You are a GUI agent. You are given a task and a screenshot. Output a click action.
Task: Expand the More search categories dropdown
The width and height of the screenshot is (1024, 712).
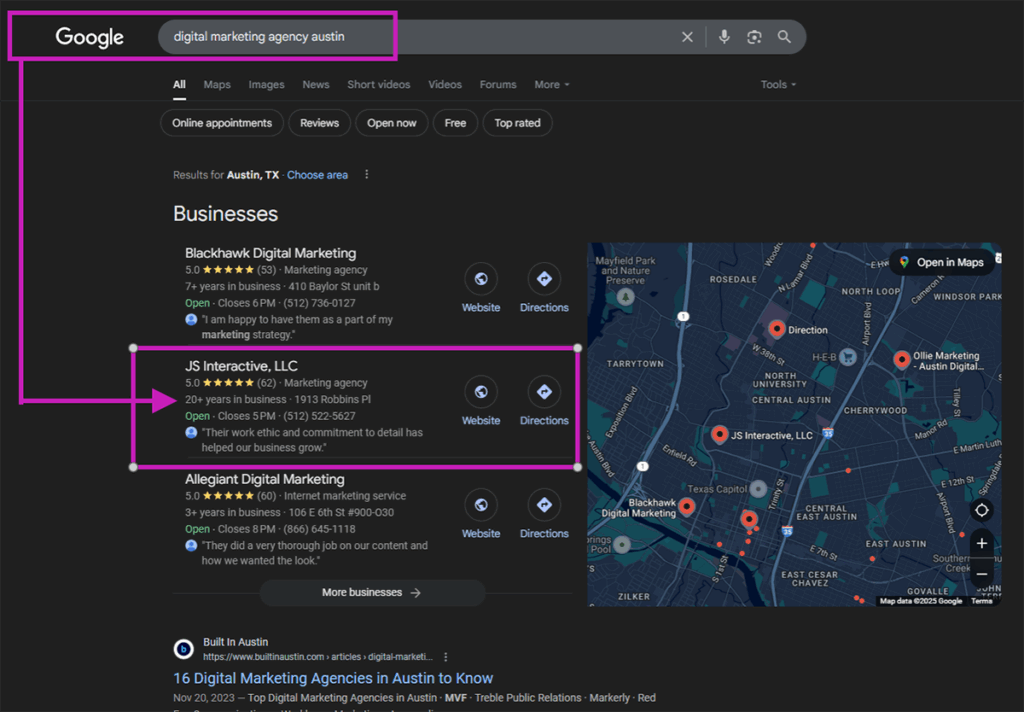[552, 84]
